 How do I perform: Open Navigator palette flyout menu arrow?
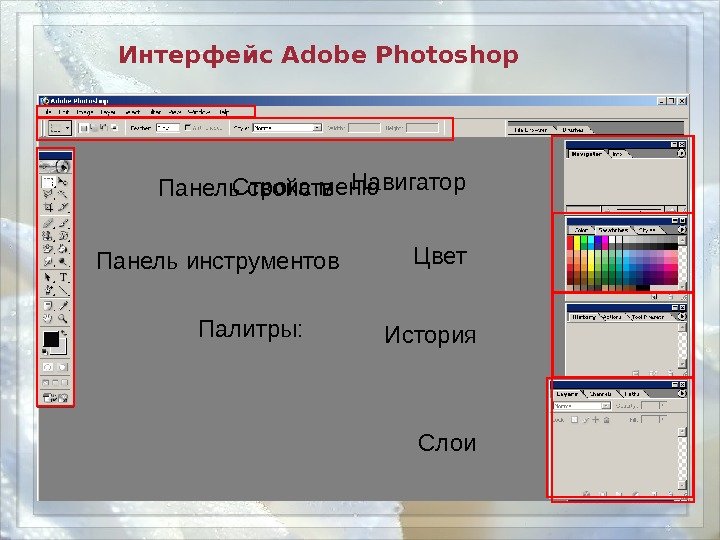pyautogui.click(x=681, y=153)
